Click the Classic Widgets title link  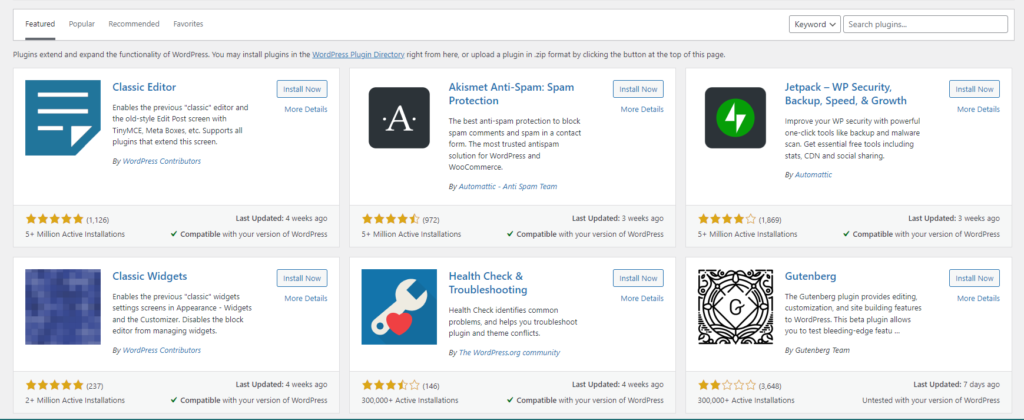click(x=150, y=276)
